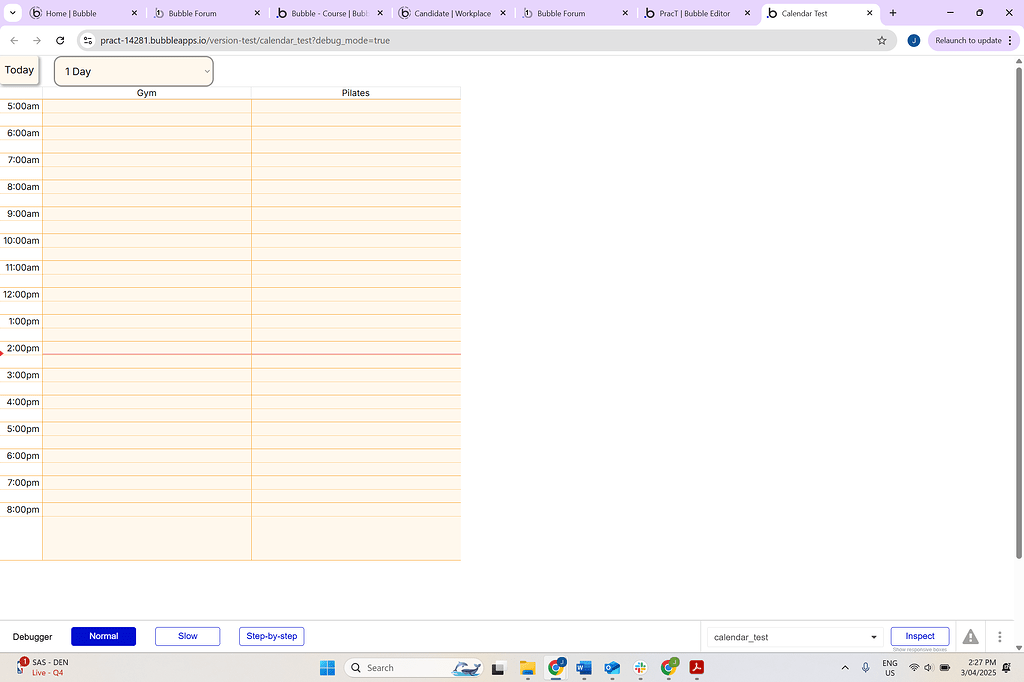This screenshot has height=682, width=1024.
Task: Open the debugger three-dot overflow menu
Action: click(x=998, y=636)
